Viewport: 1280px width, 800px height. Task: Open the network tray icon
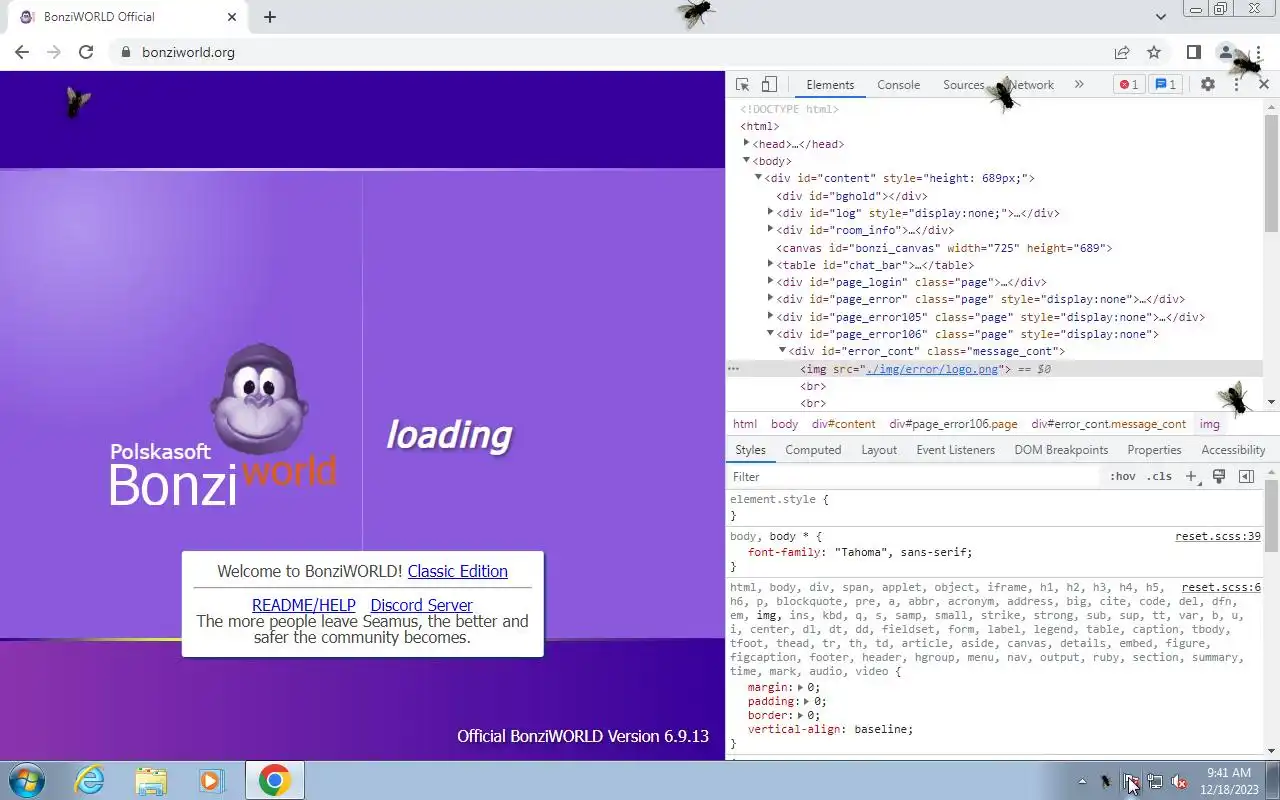1155,781
